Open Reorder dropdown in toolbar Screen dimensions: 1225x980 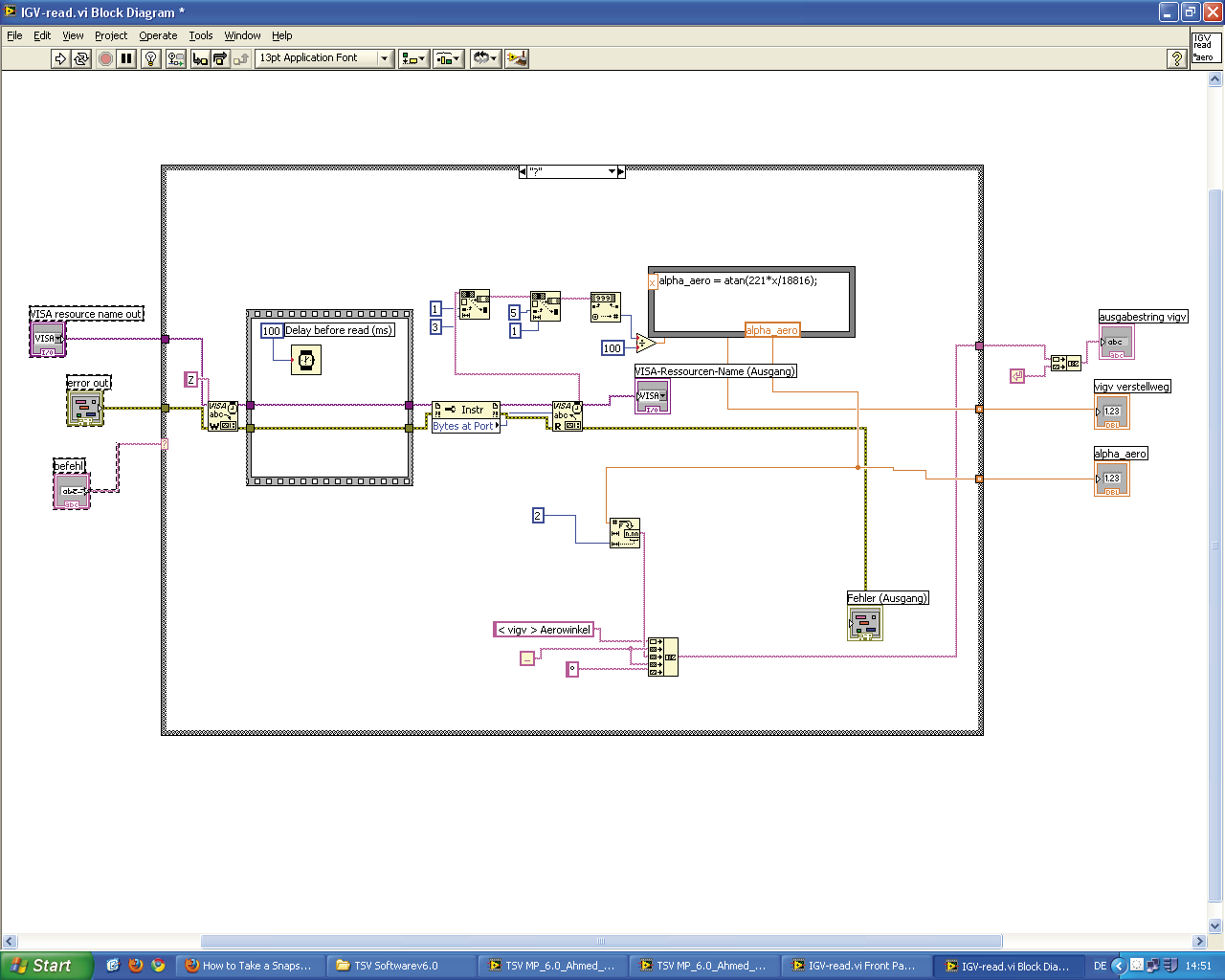click(485, 58)
